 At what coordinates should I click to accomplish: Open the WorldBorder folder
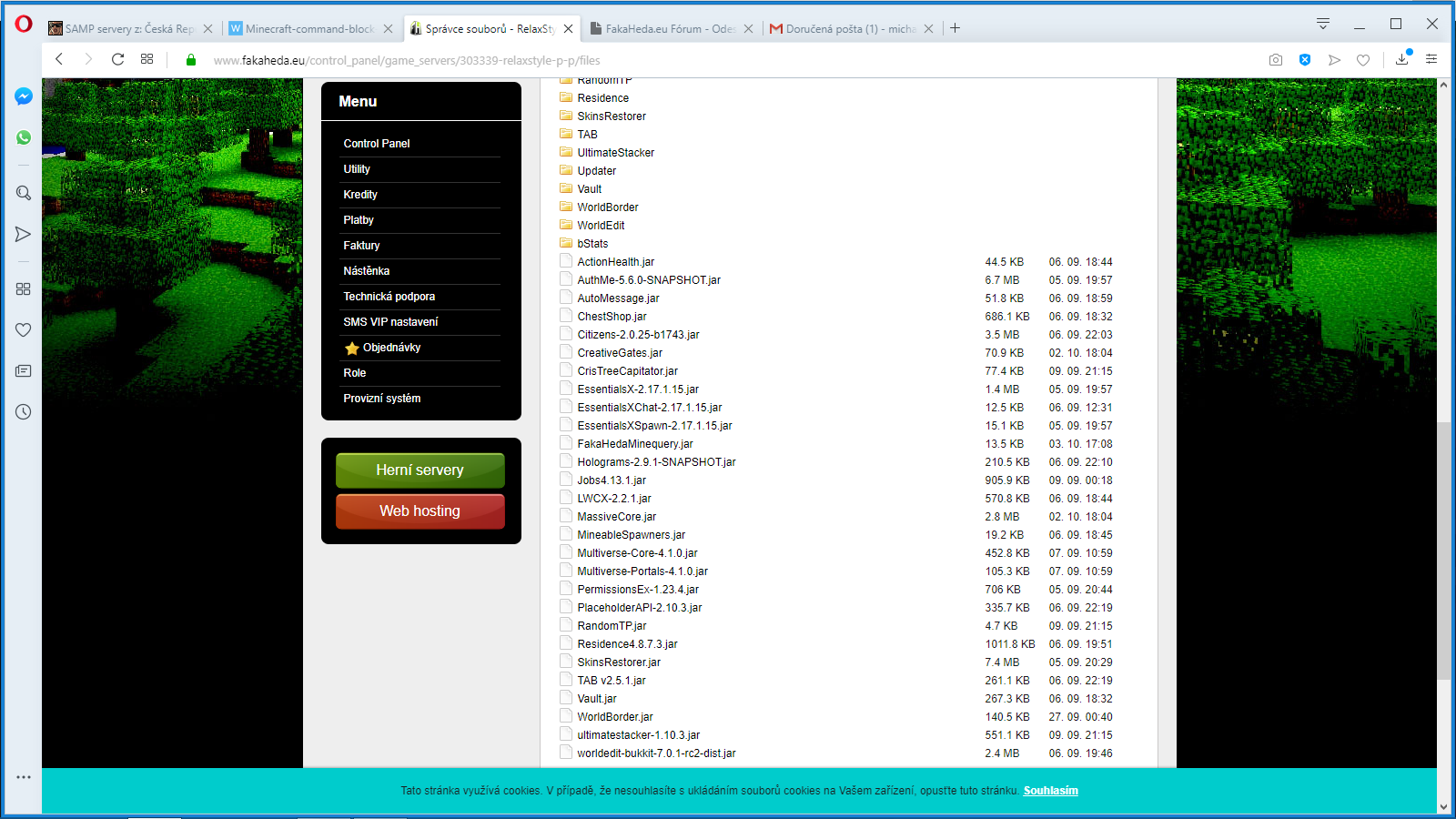[x=607, y=207]
